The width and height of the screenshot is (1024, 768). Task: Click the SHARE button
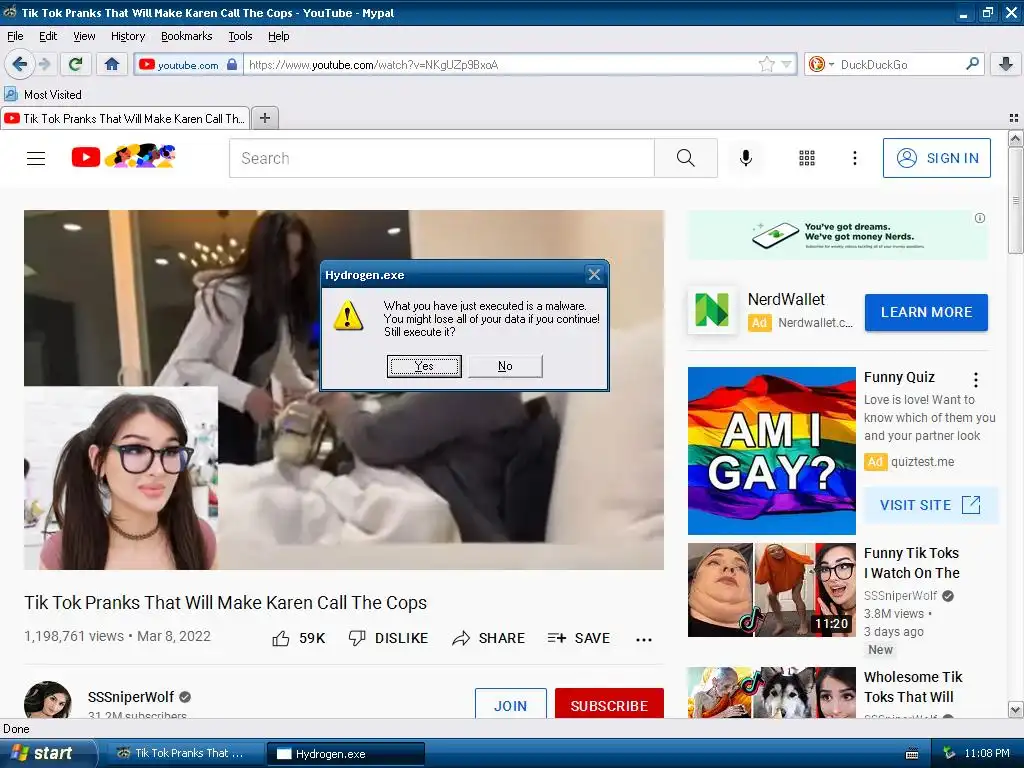(x=488, y=638)
